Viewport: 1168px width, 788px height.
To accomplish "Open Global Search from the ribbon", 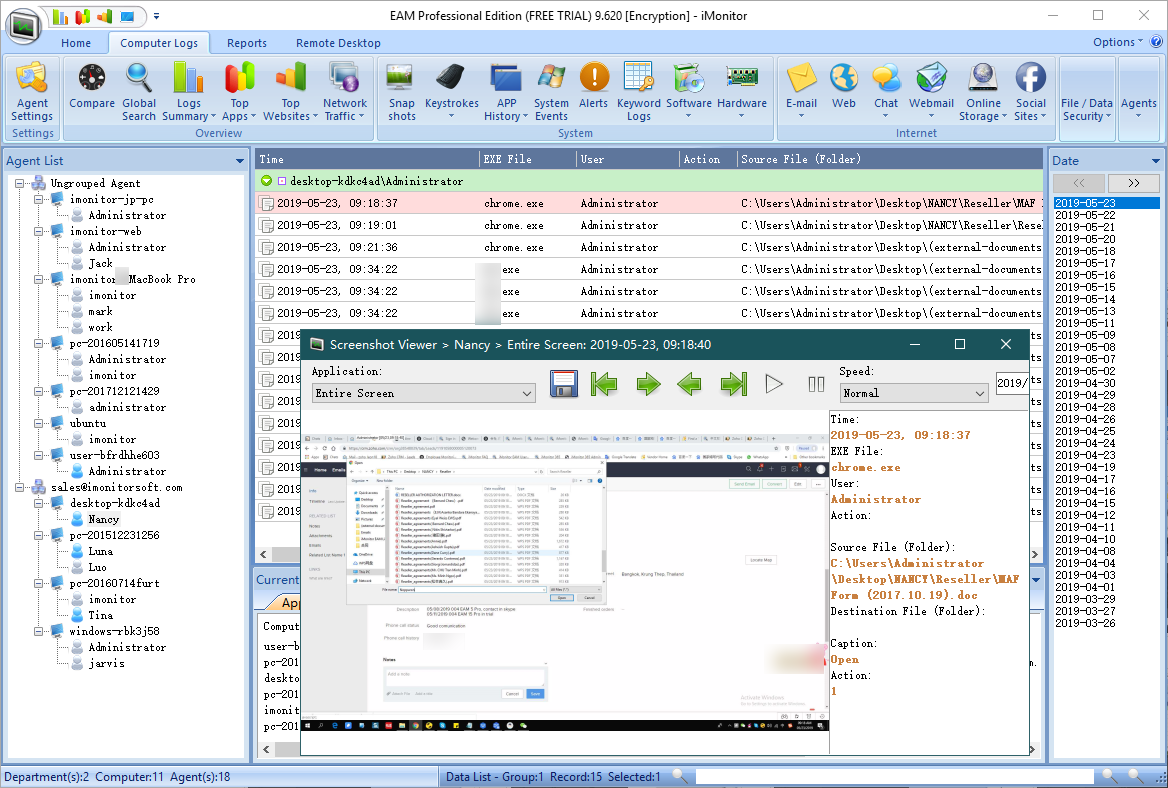I will pyautogui.click(x=139, y=90).
